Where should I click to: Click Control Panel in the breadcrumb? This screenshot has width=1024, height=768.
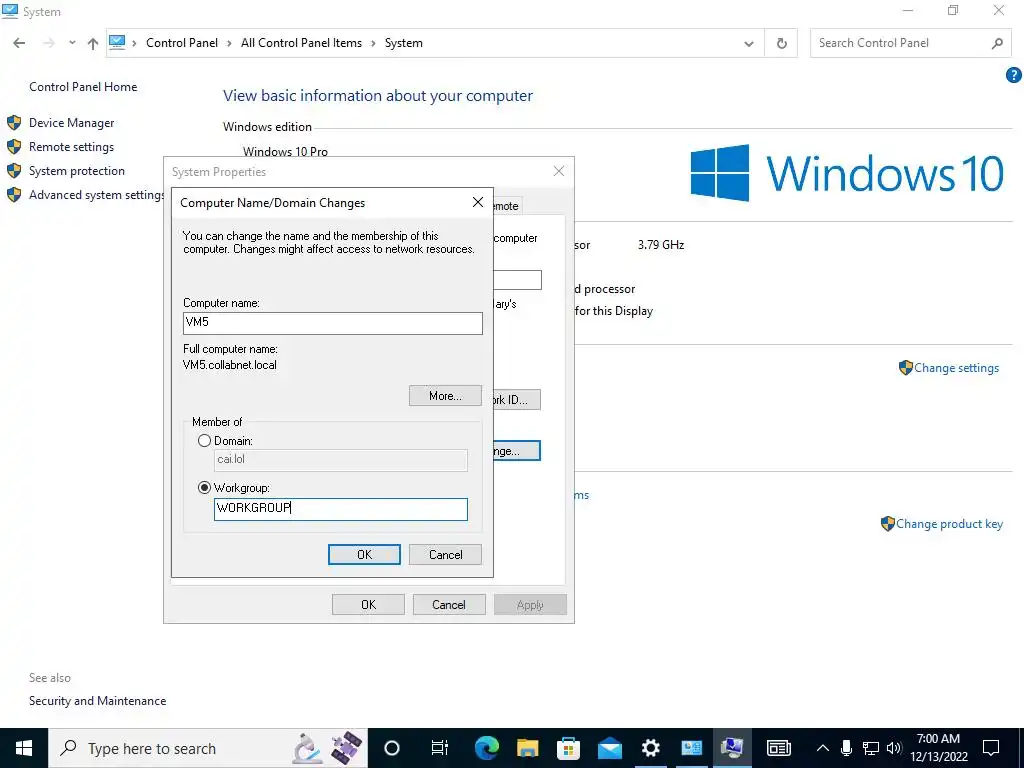[x=182, y=42]
